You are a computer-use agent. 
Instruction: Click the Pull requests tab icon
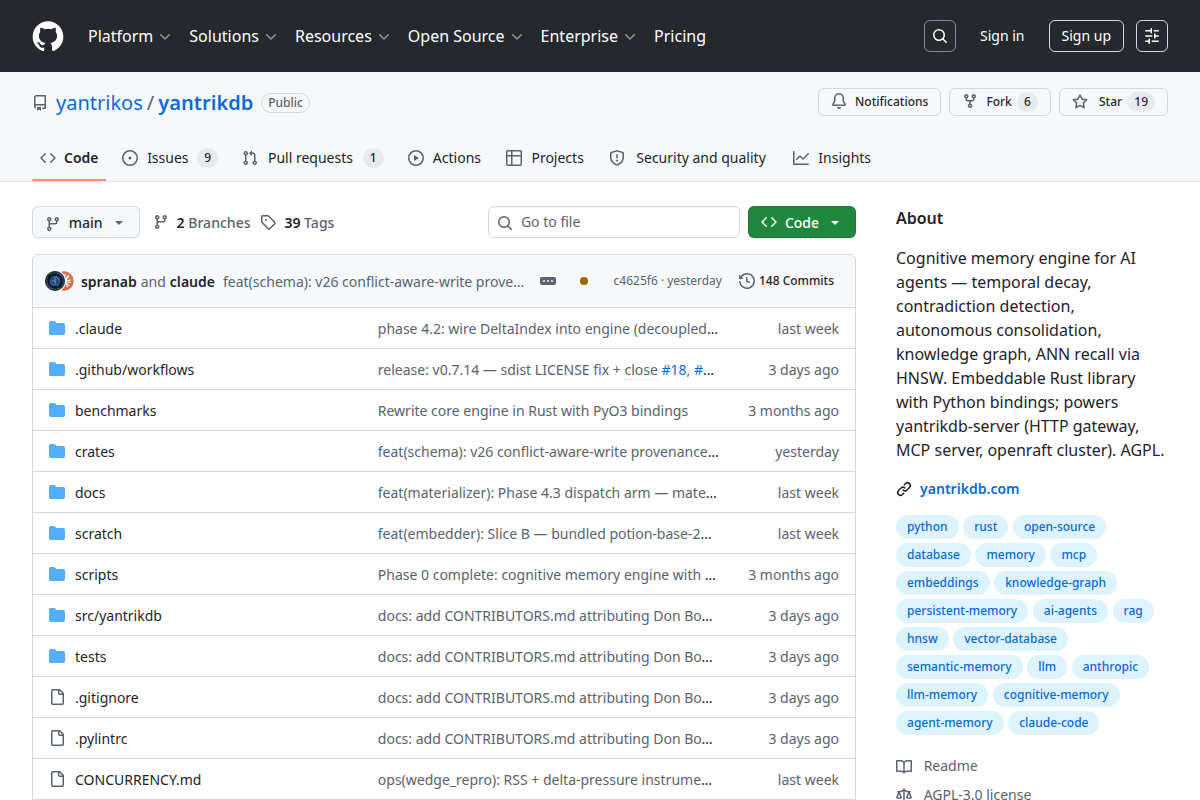pyautogui.click(x=250, y=158)
